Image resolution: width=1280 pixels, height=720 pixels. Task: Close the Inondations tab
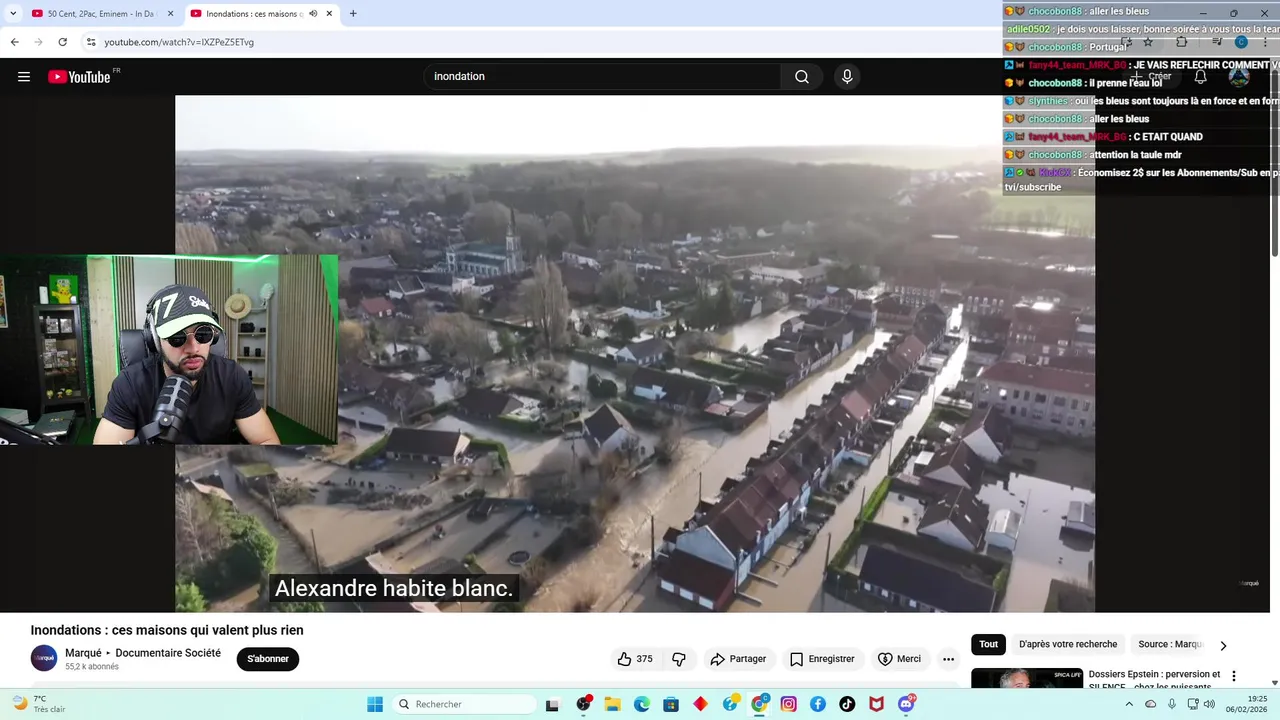pyautogui.click(x=329, y=14)
